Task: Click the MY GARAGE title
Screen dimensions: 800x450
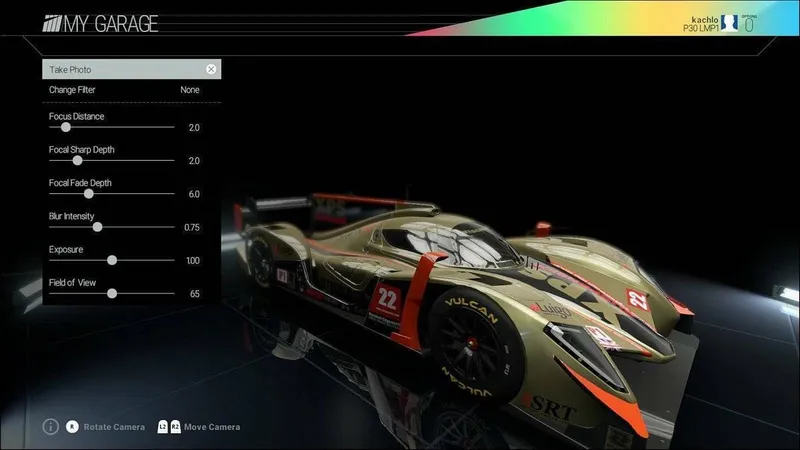Action: coord(111,24)
